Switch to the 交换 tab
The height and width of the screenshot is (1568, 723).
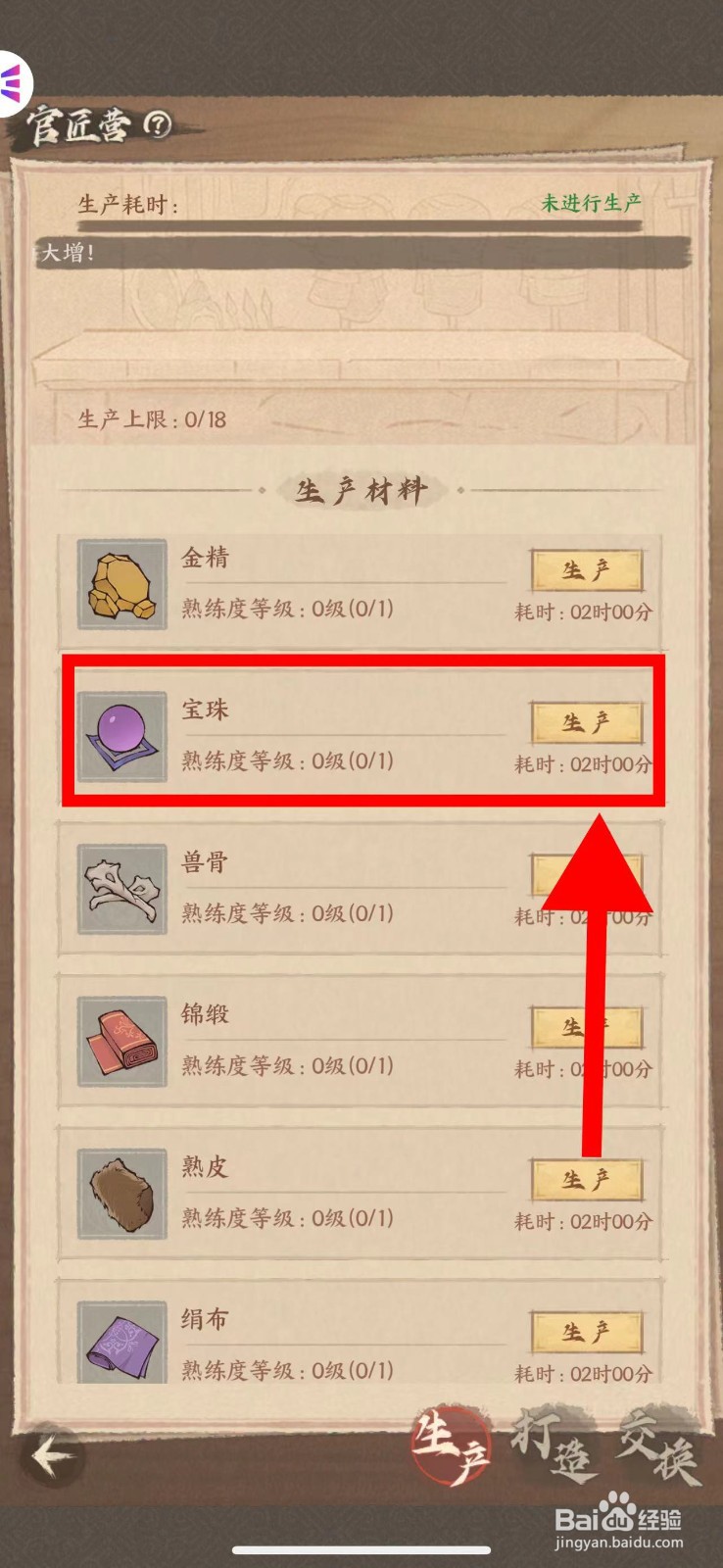[x=658, y=1447]
